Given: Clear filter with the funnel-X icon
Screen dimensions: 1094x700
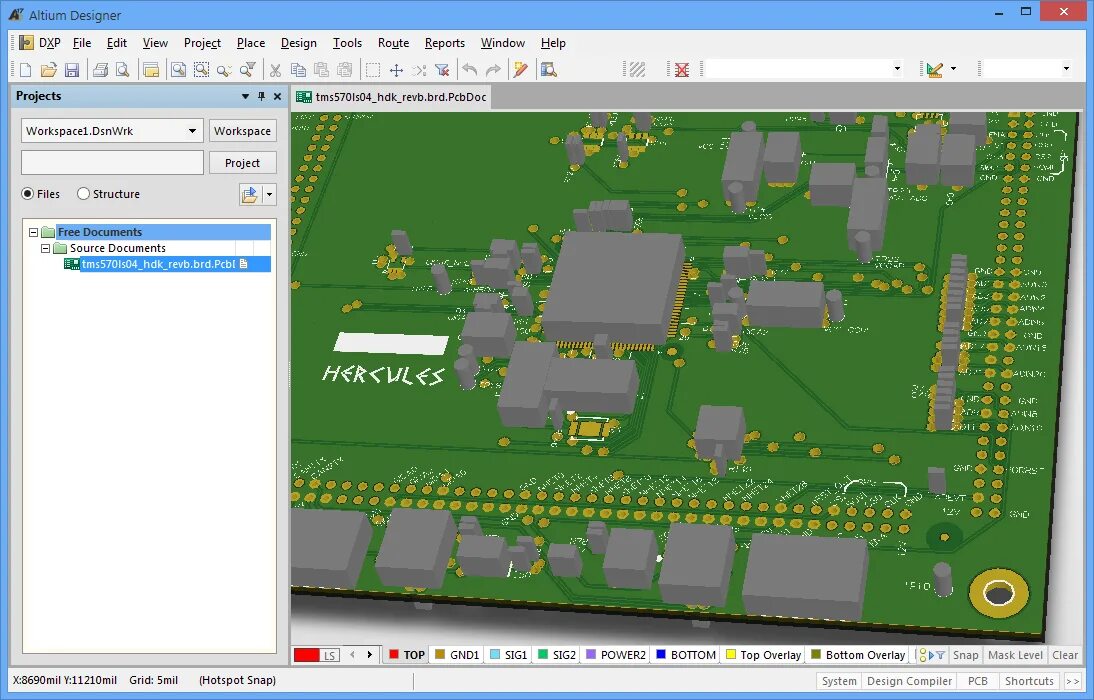Looking at the screenshot, I should [x=442, y=70].
